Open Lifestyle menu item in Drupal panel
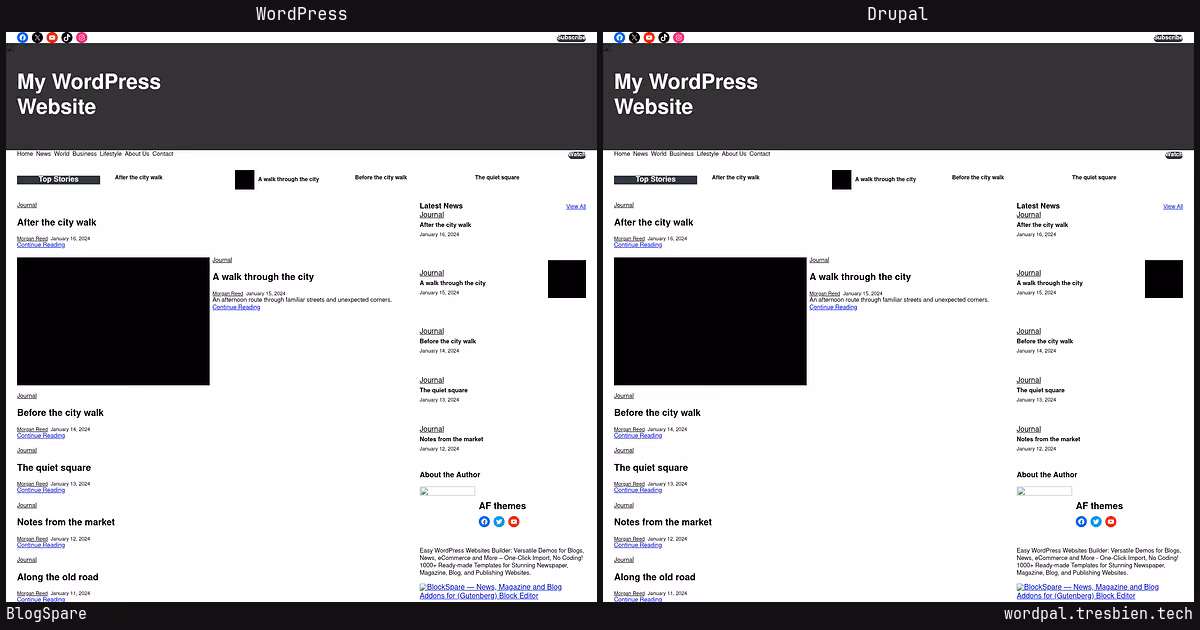The image size is (1200, 630). click(x=708, y=154)
